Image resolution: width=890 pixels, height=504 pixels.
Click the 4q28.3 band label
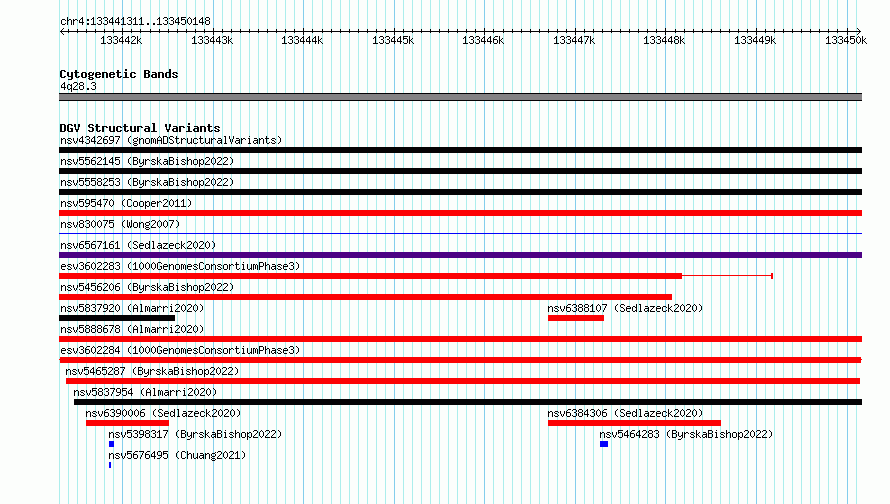click(x=78, y=86)
